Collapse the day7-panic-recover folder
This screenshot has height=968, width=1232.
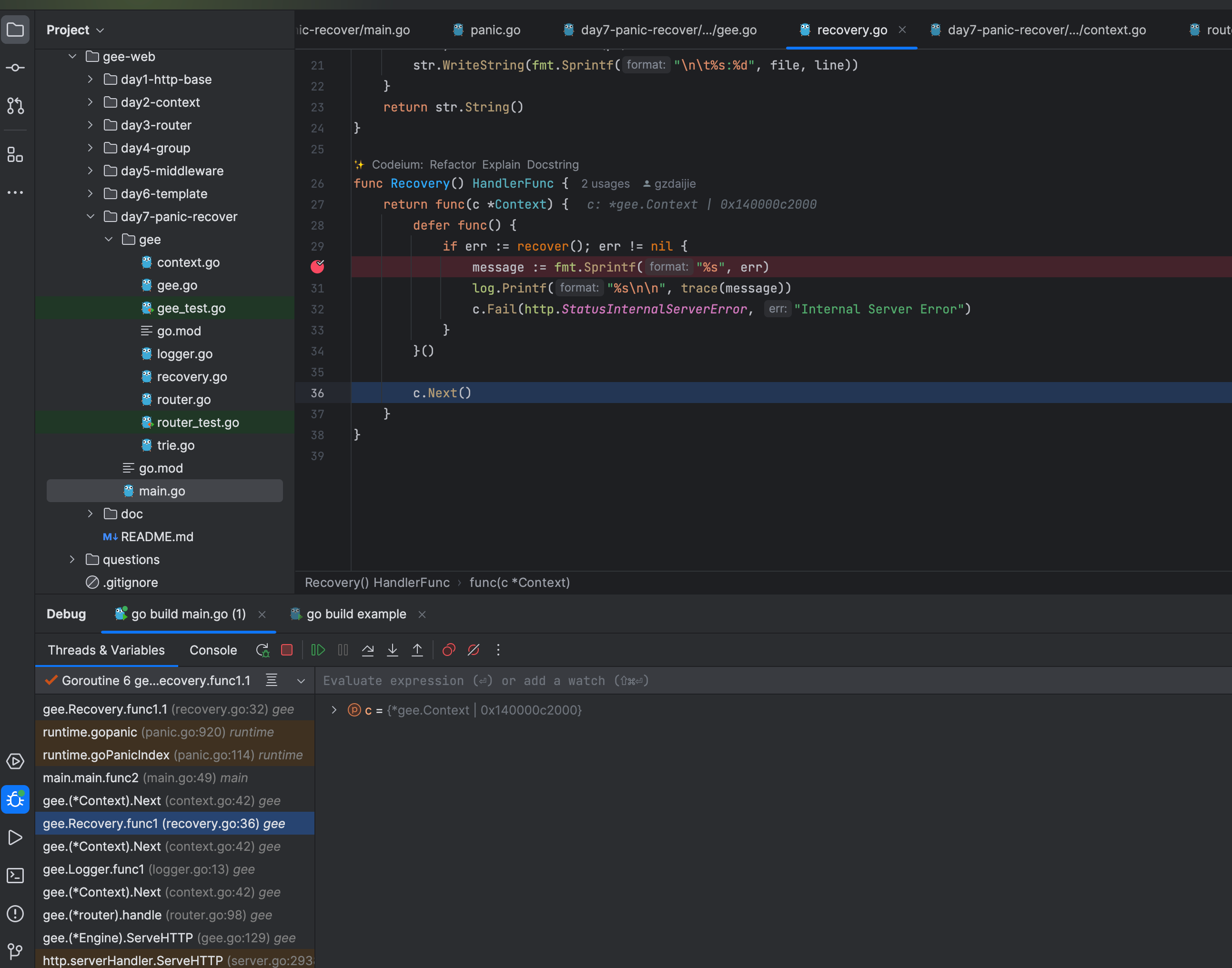click(91, 216)
